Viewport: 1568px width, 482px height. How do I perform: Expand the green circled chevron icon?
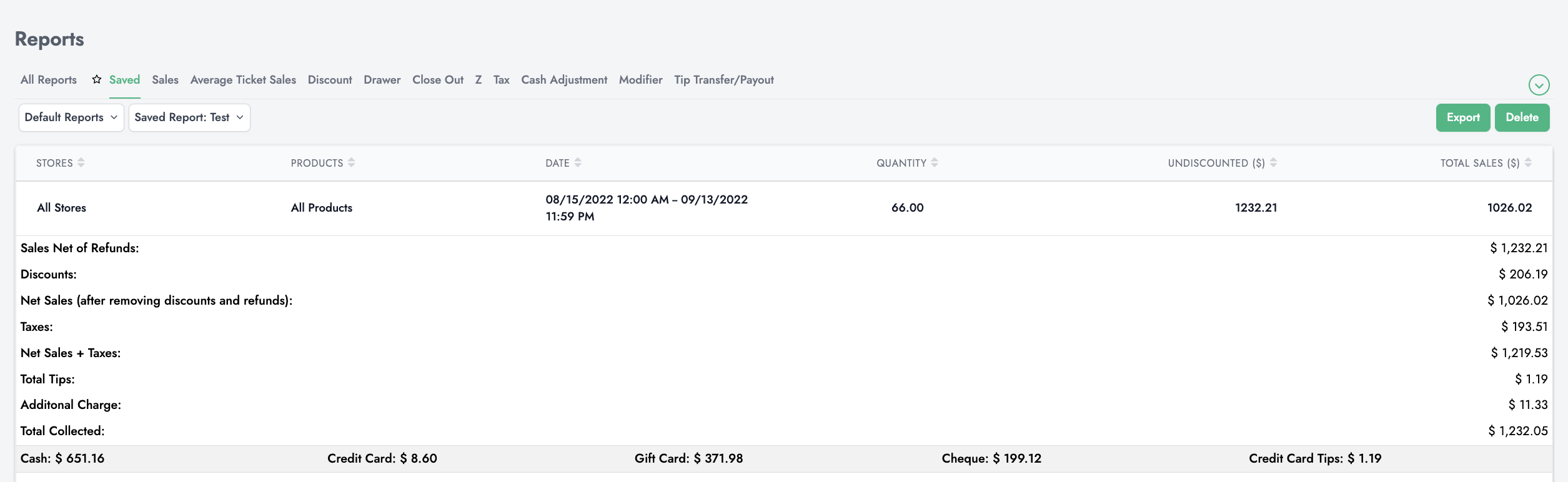(x=1539, y=85)
